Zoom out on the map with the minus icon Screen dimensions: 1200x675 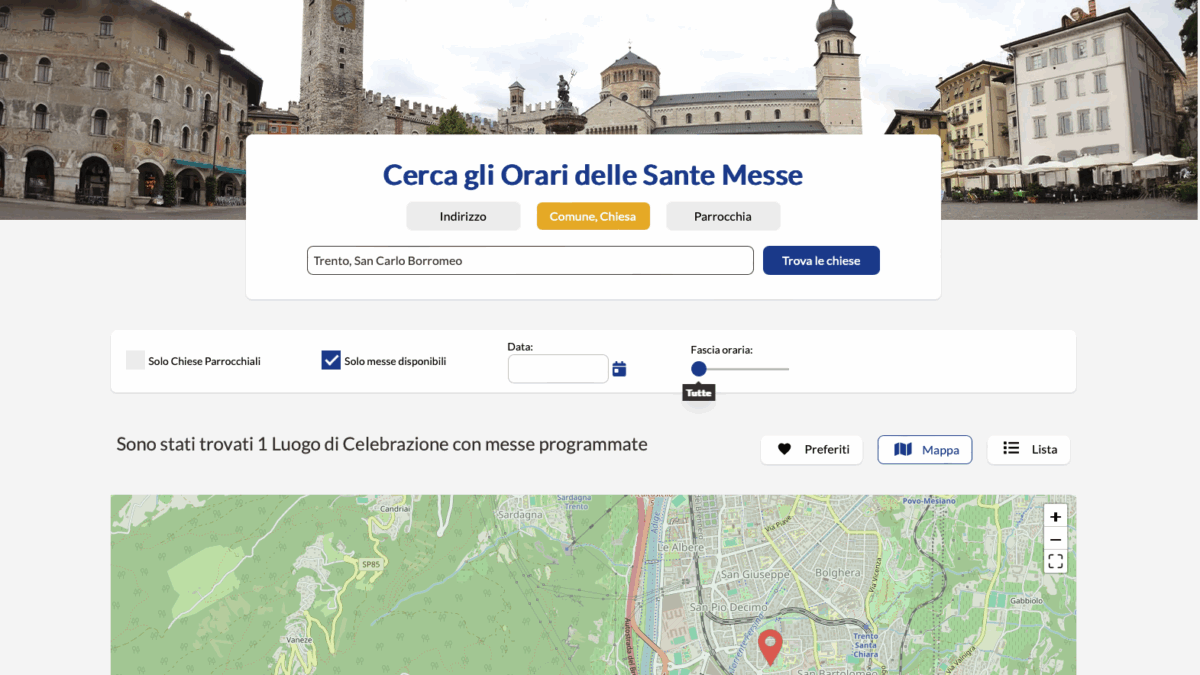tap(1055, 539)
